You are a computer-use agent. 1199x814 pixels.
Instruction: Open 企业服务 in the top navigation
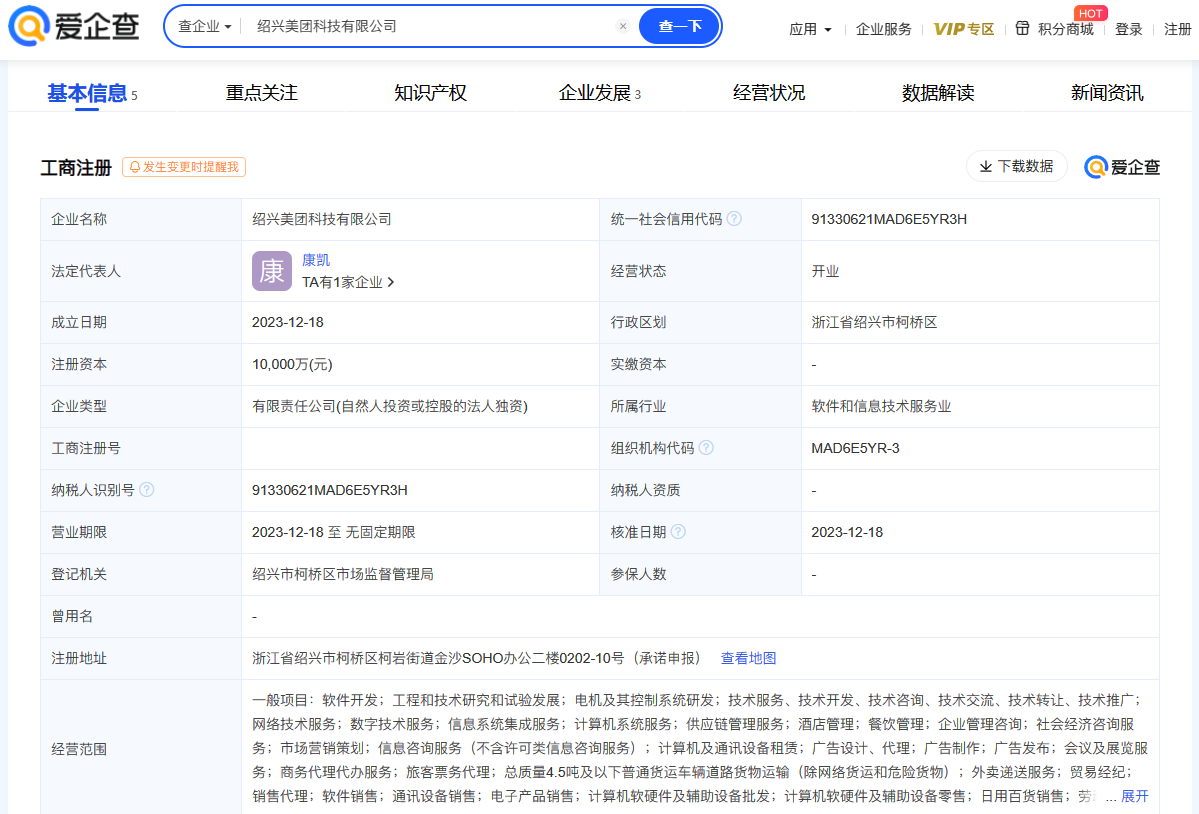(x=883, y=29)
